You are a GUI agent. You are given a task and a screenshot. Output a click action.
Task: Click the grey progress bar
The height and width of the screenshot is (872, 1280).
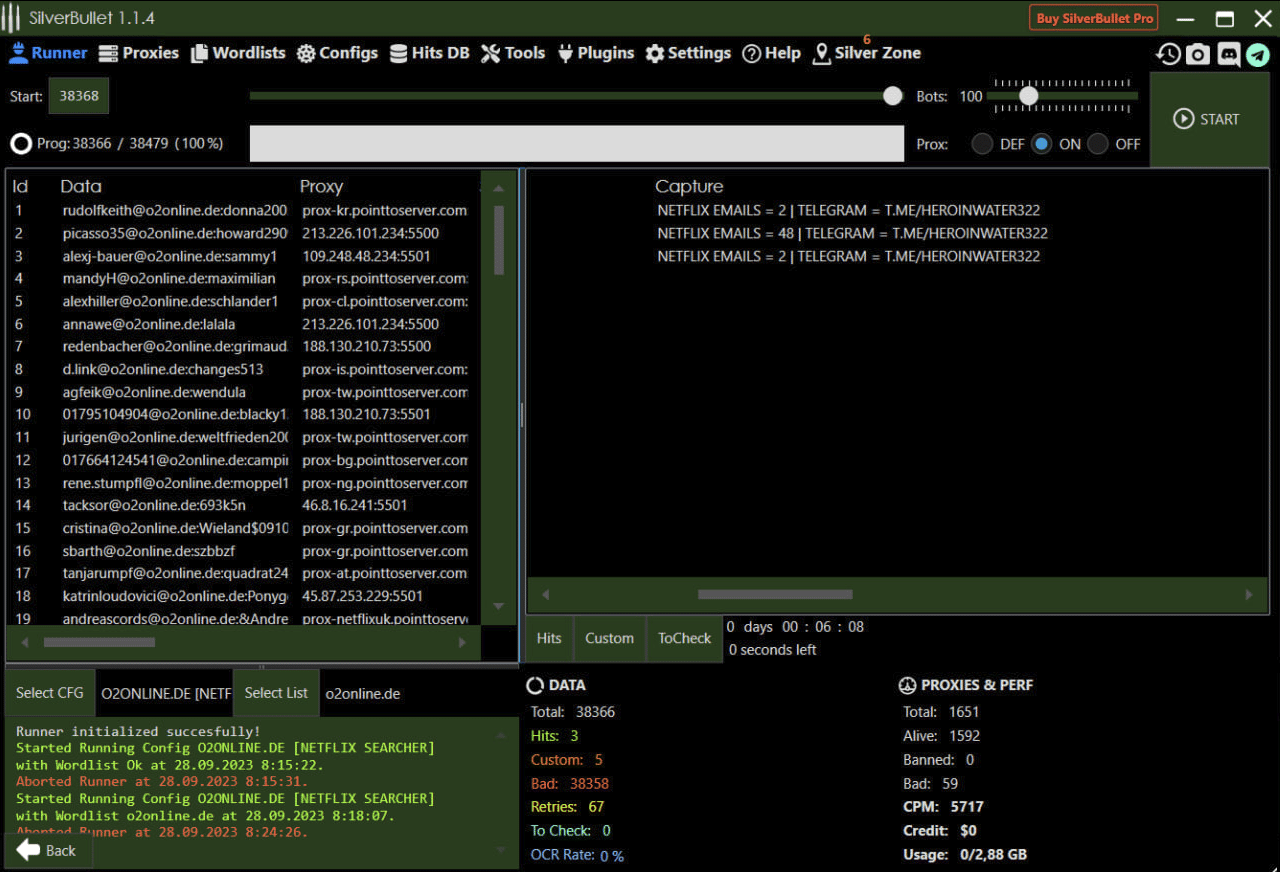pos(577,143)
